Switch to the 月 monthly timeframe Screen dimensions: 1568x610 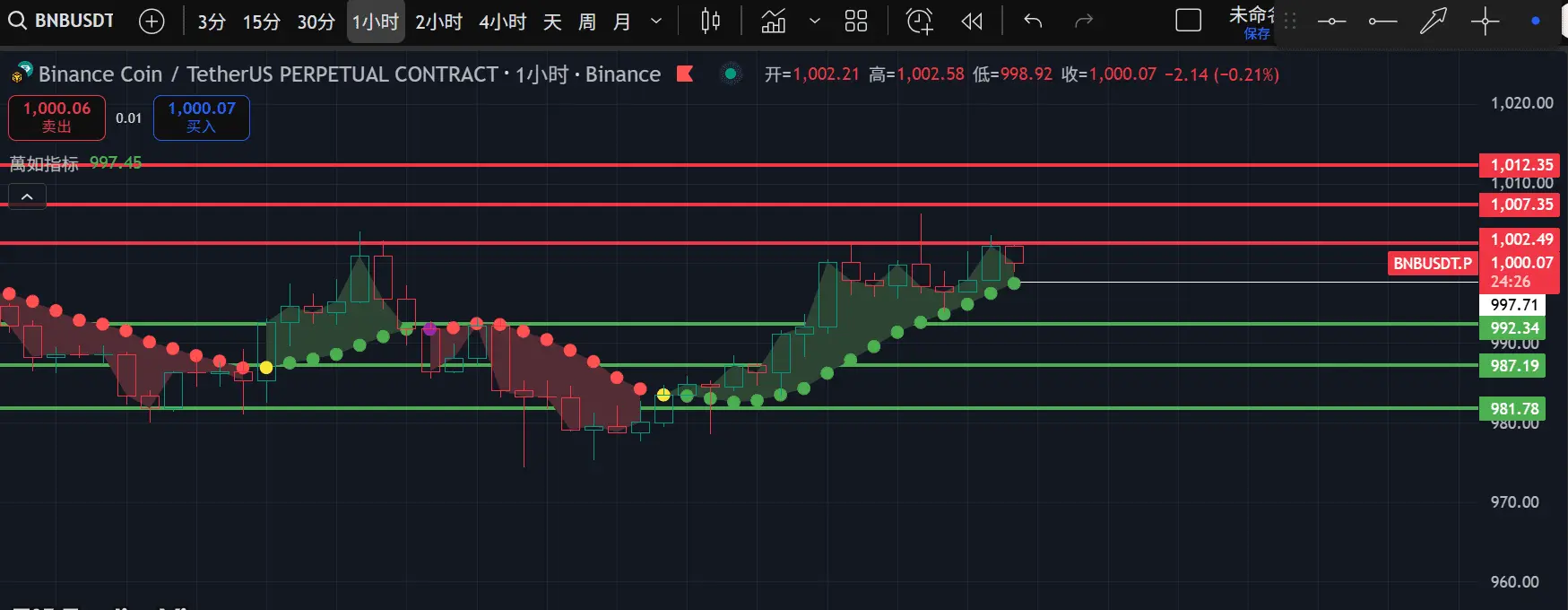pos(622,22)
